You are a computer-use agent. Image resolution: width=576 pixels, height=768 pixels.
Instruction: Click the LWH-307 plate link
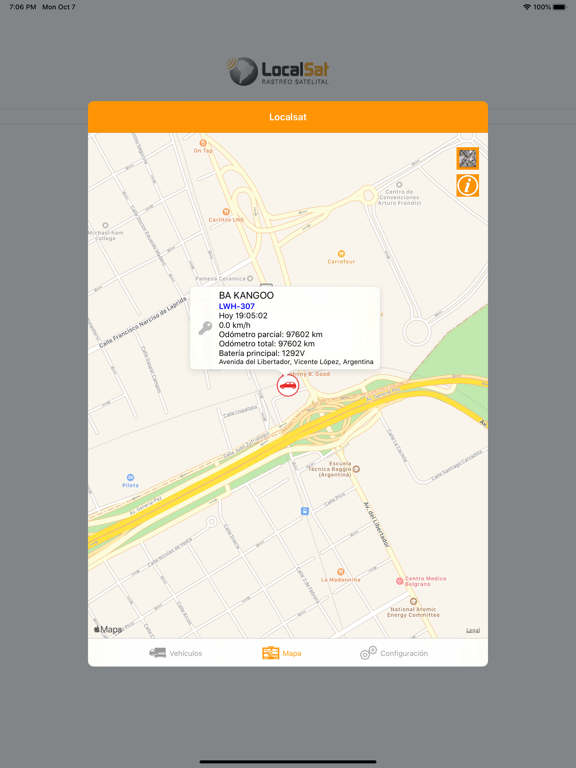pyautogui.click(x=237, y=306)
